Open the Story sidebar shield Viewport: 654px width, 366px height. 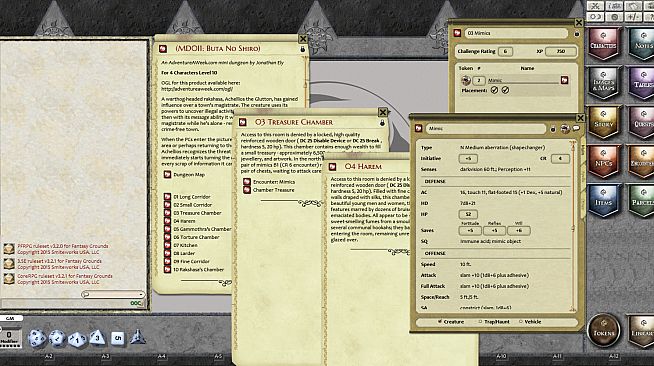603,123
